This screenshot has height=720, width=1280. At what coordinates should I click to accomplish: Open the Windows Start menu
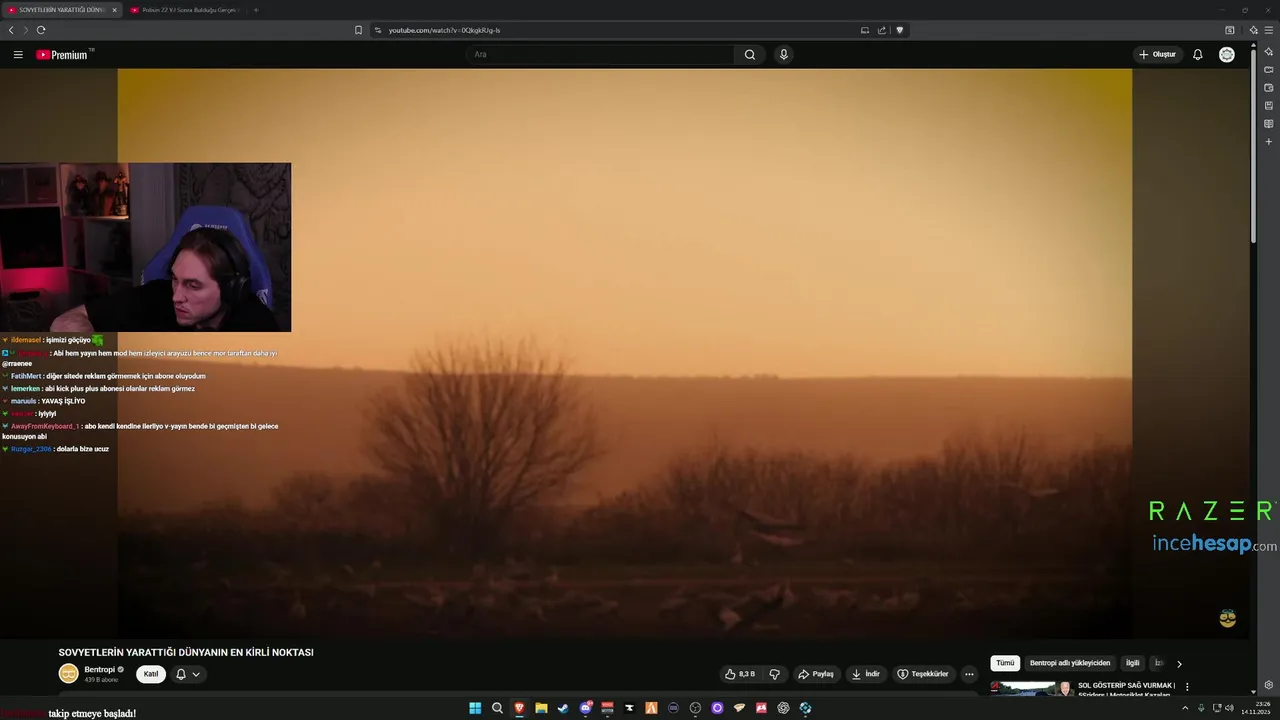click(475, 708)
